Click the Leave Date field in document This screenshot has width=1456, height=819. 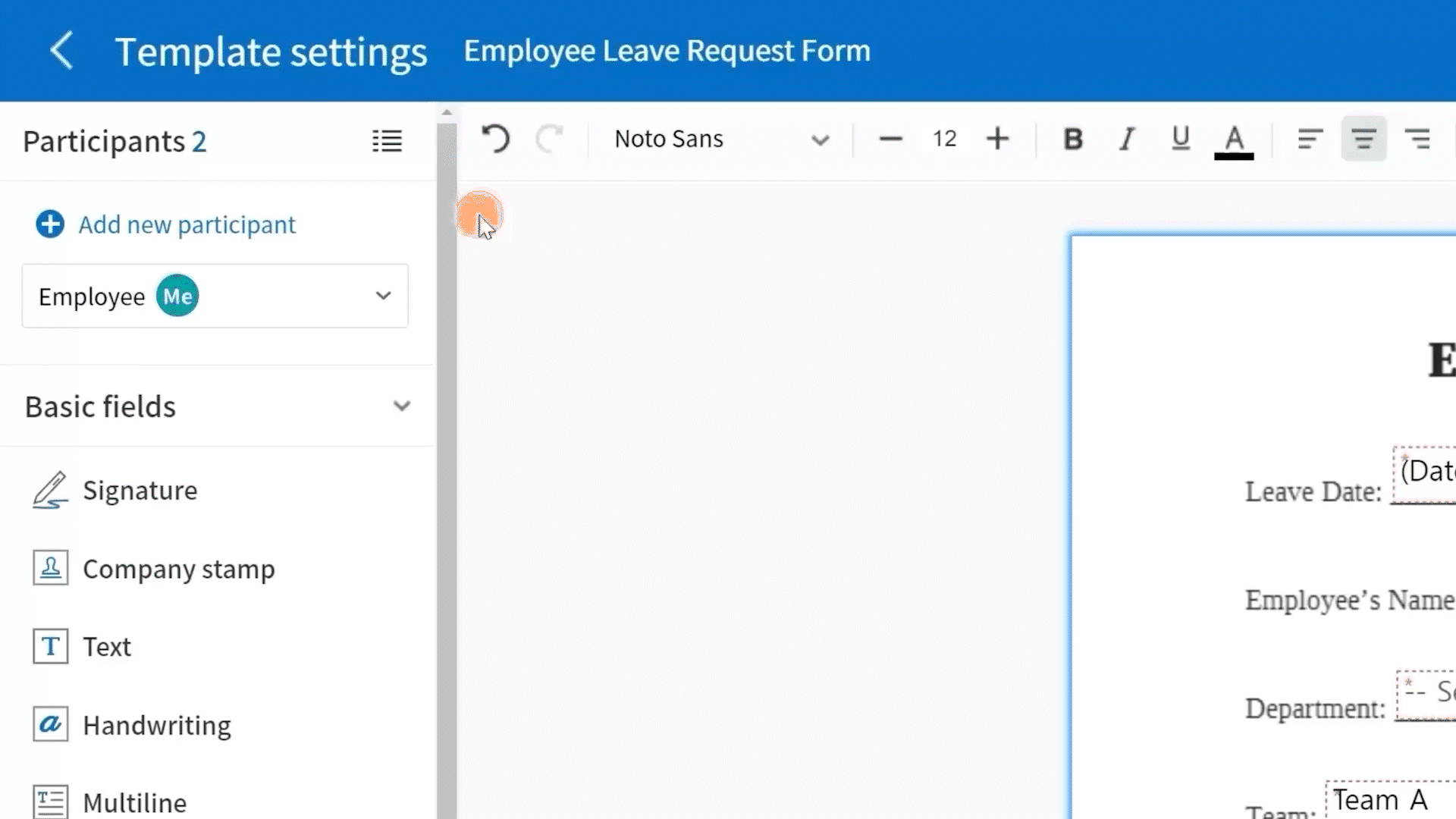point(1424,474)
